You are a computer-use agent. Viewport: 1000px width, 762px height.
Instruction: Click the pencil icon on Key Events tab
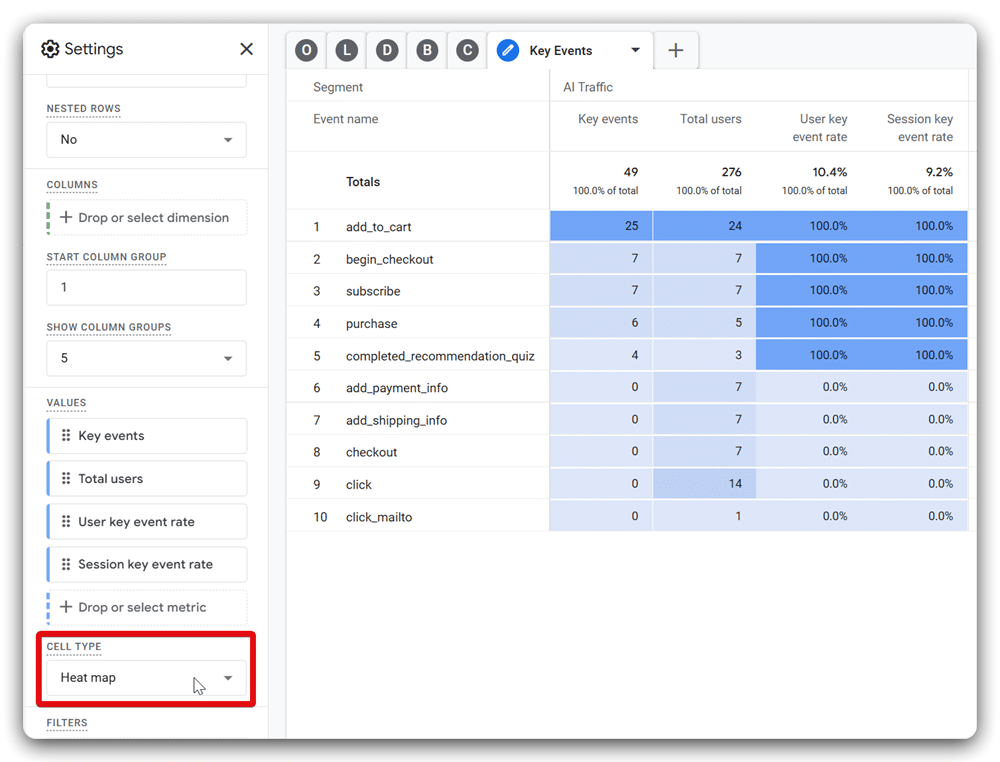pyautogui.click(x=508, y=50)
